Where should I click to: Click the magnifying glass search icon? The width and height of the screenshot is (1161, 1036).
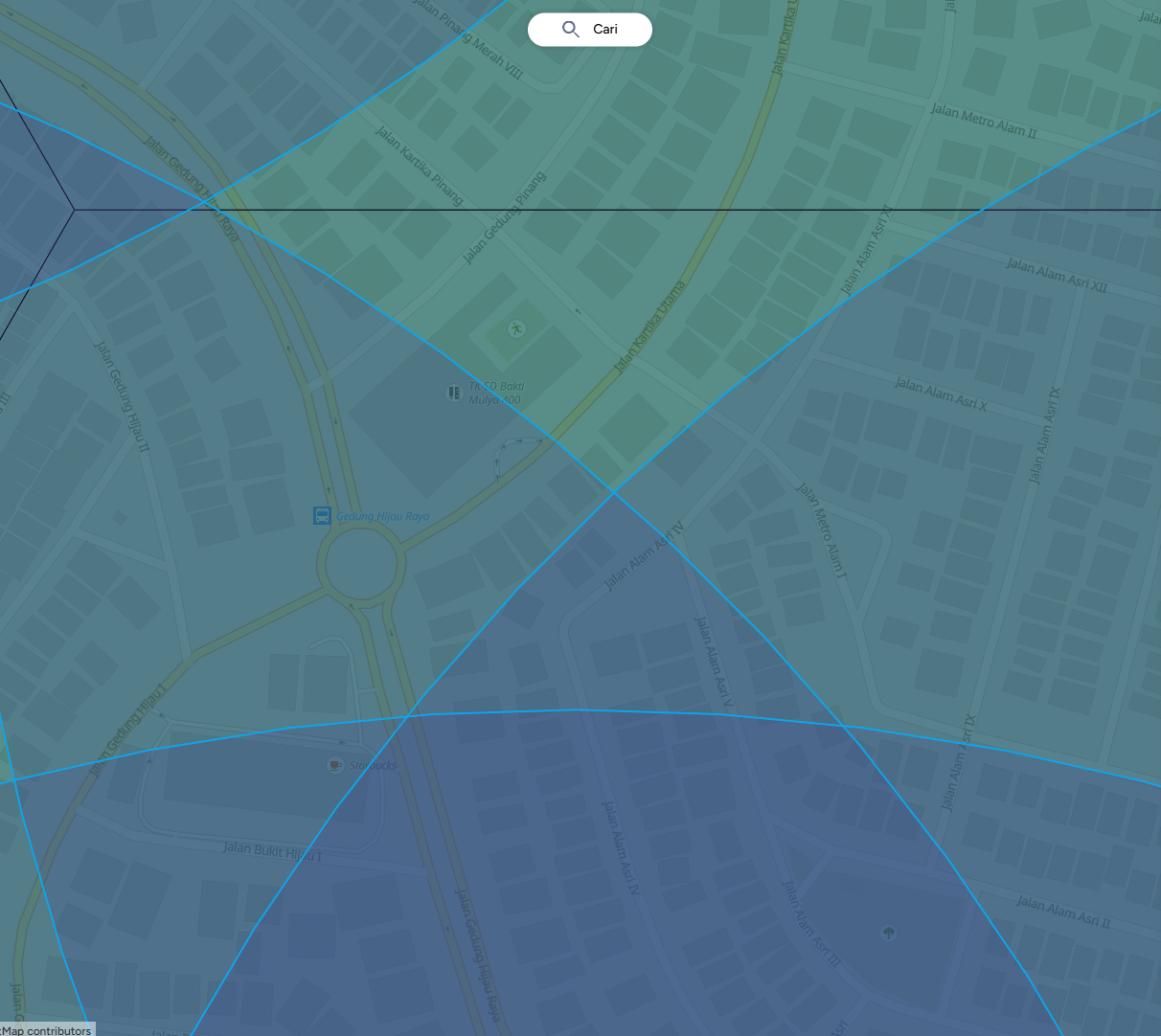570,30
